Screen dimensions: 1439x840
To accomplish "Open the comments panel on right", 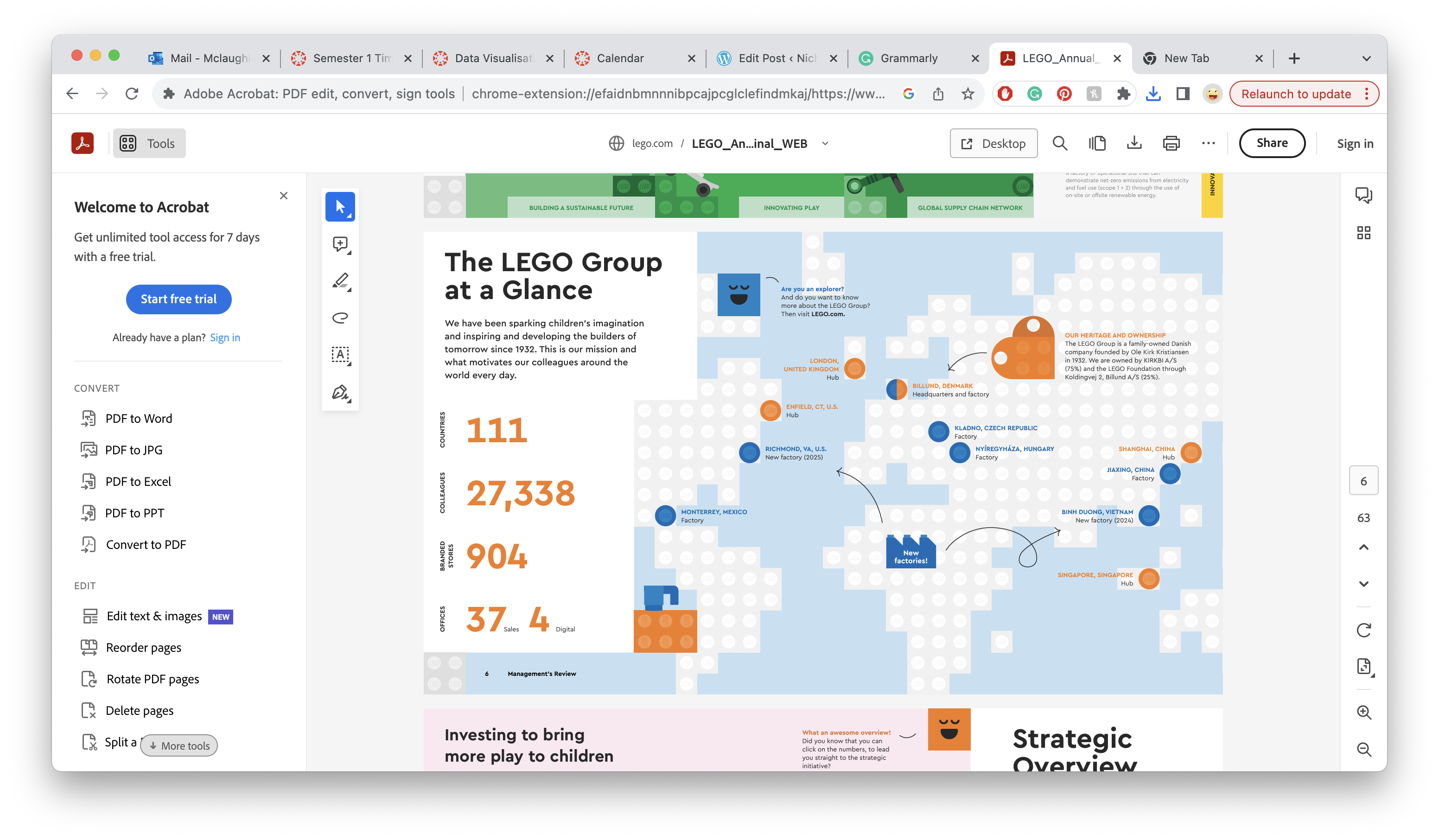I will tap(1363, 195).
